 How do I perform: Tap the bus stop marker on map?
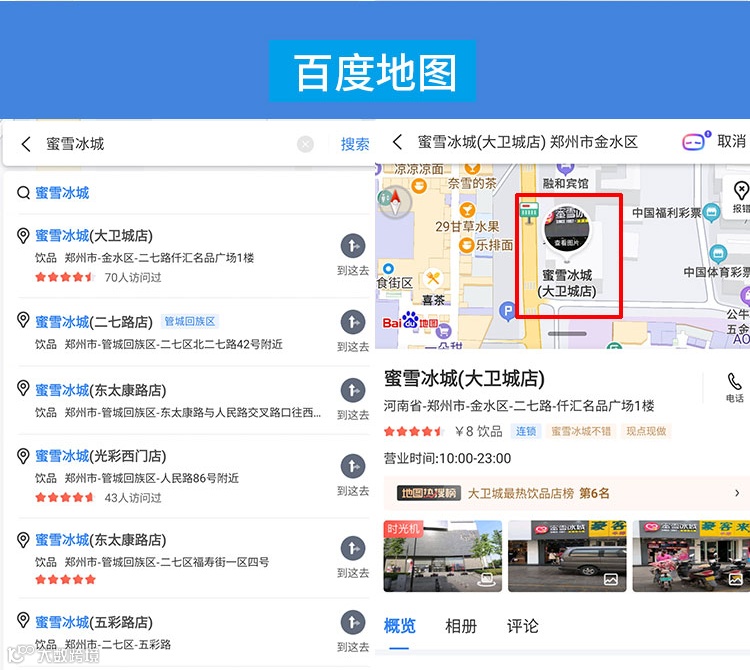[x=529, y=212]
